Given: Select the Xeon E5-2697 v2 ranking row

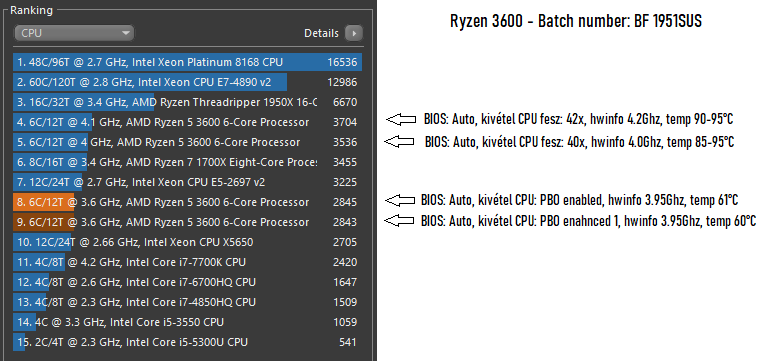Looking at the screenshot, I should pyautogui.click(x=188, y=182).
